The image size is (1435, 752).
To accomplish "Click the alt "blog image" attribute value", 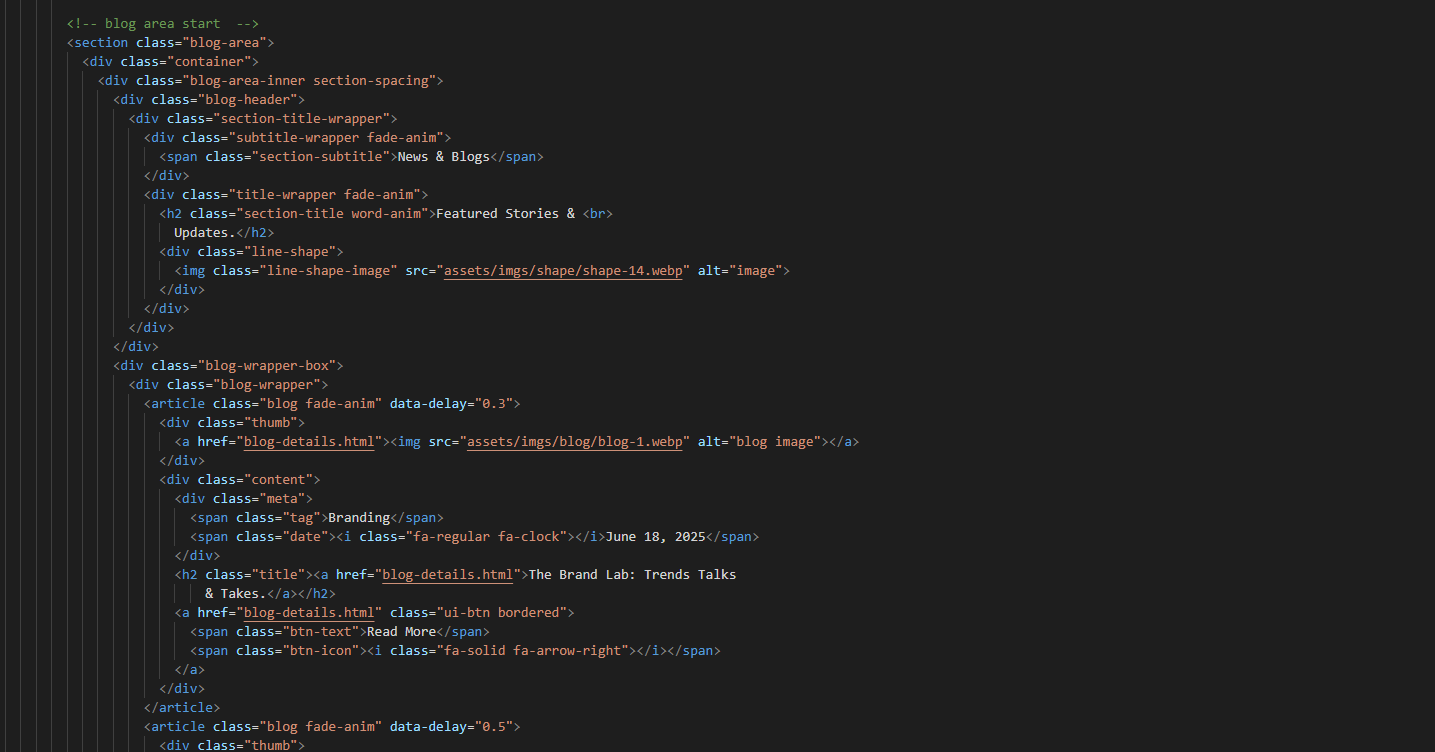I will [776, 442].
